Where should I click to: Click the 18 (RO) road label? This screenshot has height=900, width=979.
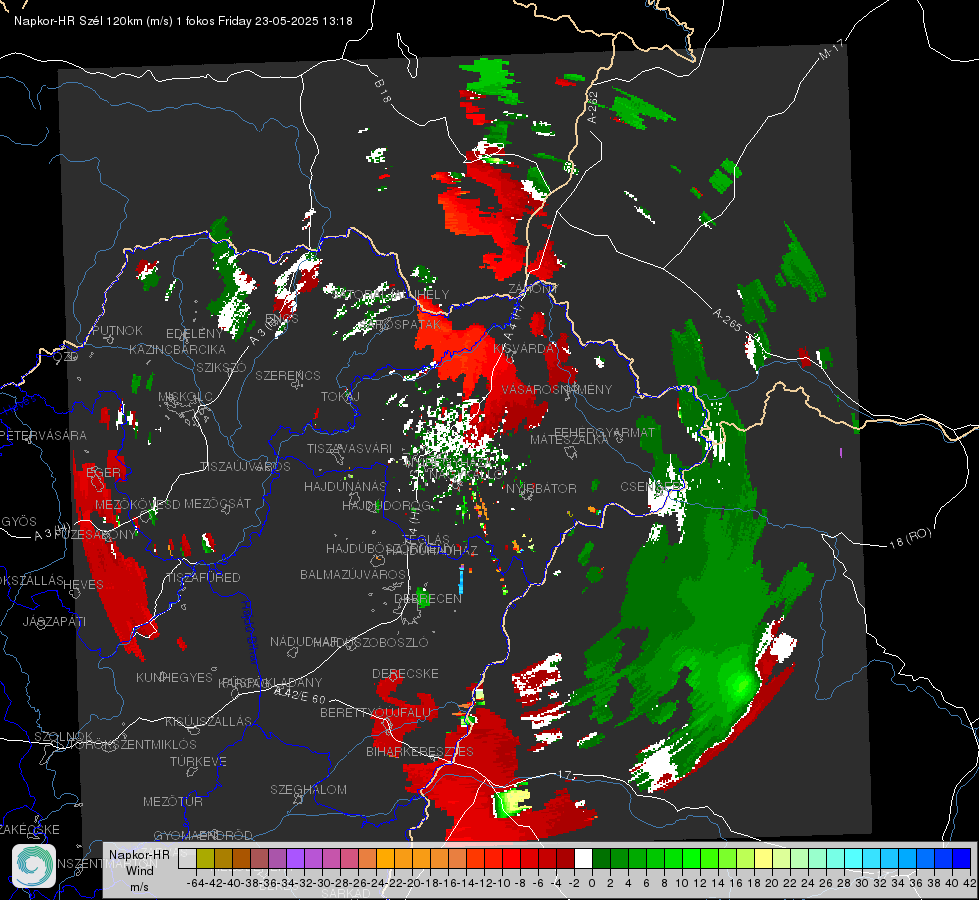tap(910, 538)
